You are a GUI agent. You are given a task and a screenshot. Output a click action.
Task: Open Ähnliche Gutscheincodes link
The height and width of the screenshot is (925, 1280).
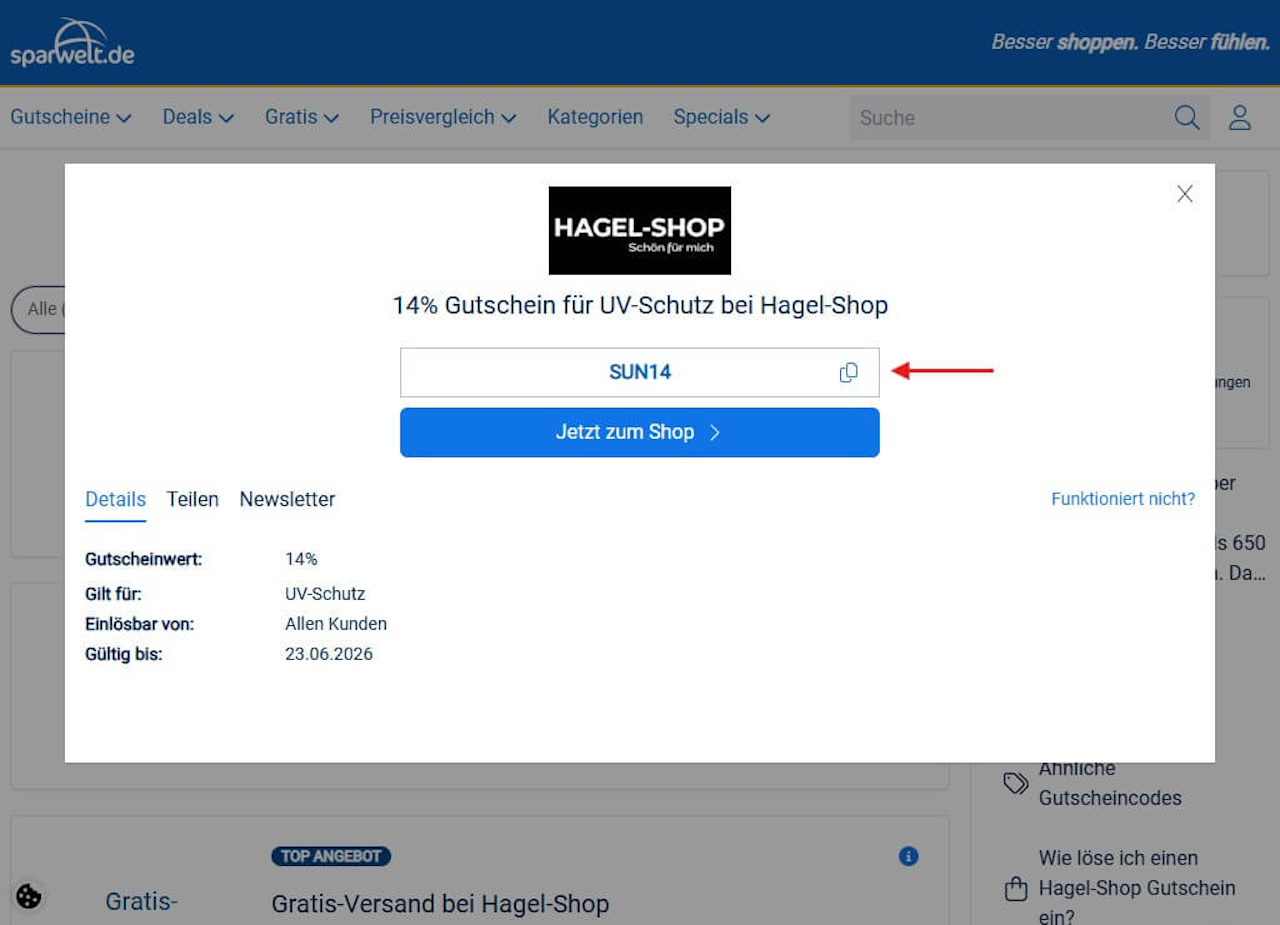[1110, 783]
